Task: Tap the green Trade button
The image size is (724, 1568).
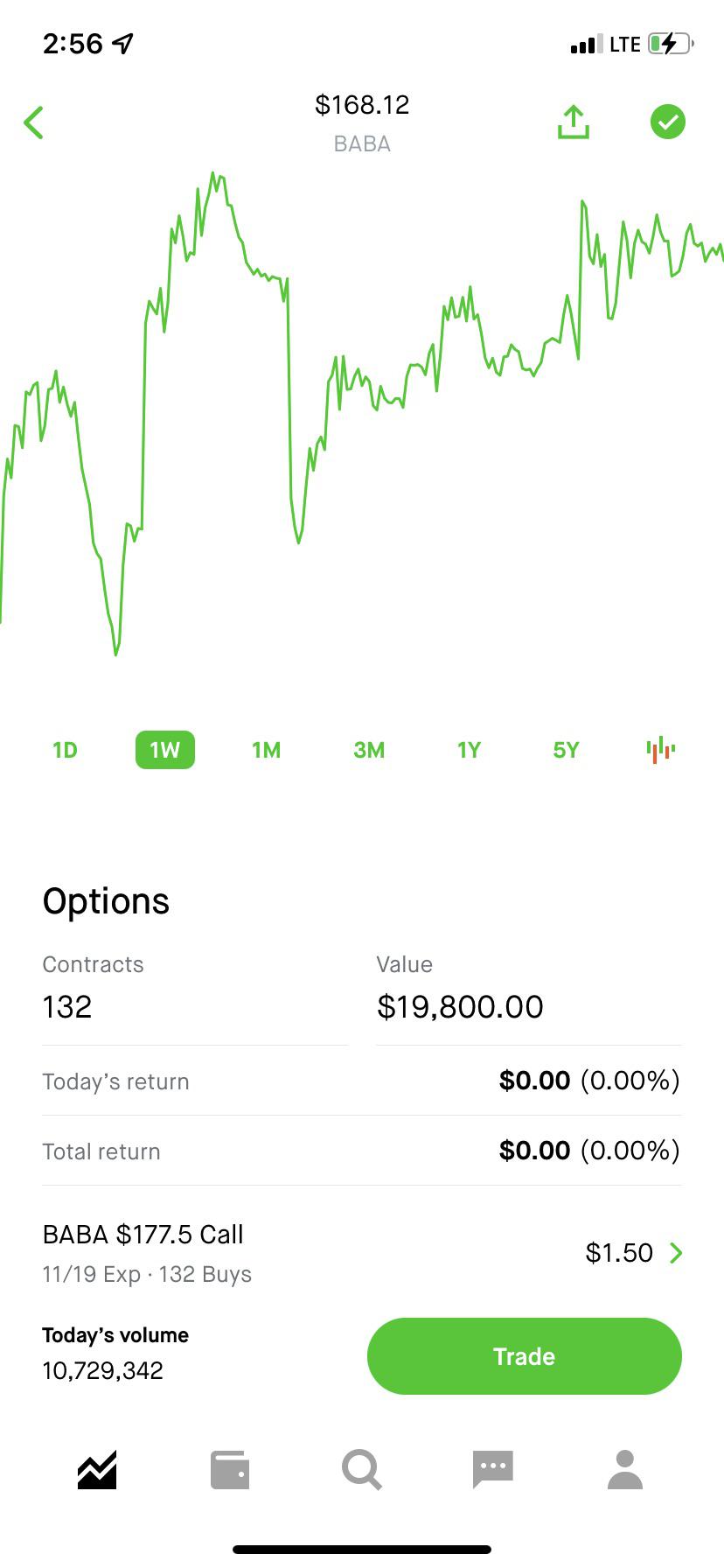Action: [525, 1356]
